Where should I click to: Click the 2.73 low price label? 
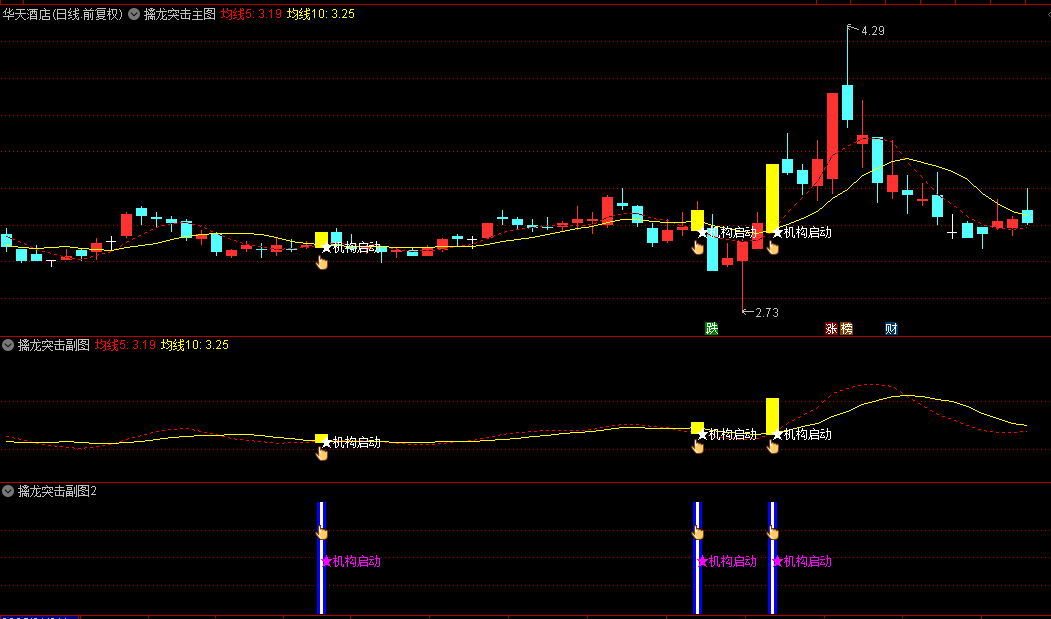pos(767,313)
